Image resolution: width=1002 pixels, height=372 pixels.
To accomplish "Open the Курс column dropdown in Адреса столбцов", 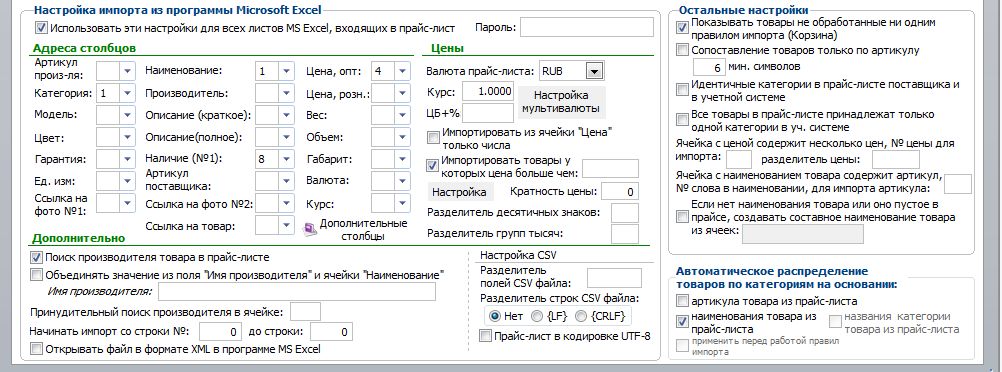I will point(402,203).
